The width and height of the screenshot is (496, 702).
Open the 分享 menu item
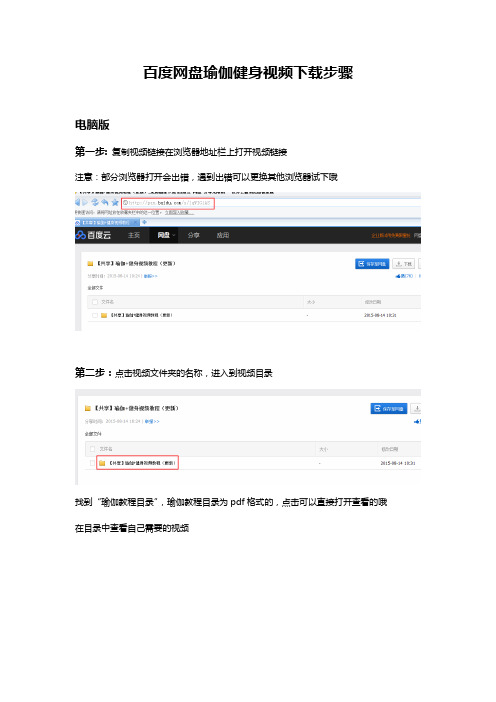tap(193, 235)
